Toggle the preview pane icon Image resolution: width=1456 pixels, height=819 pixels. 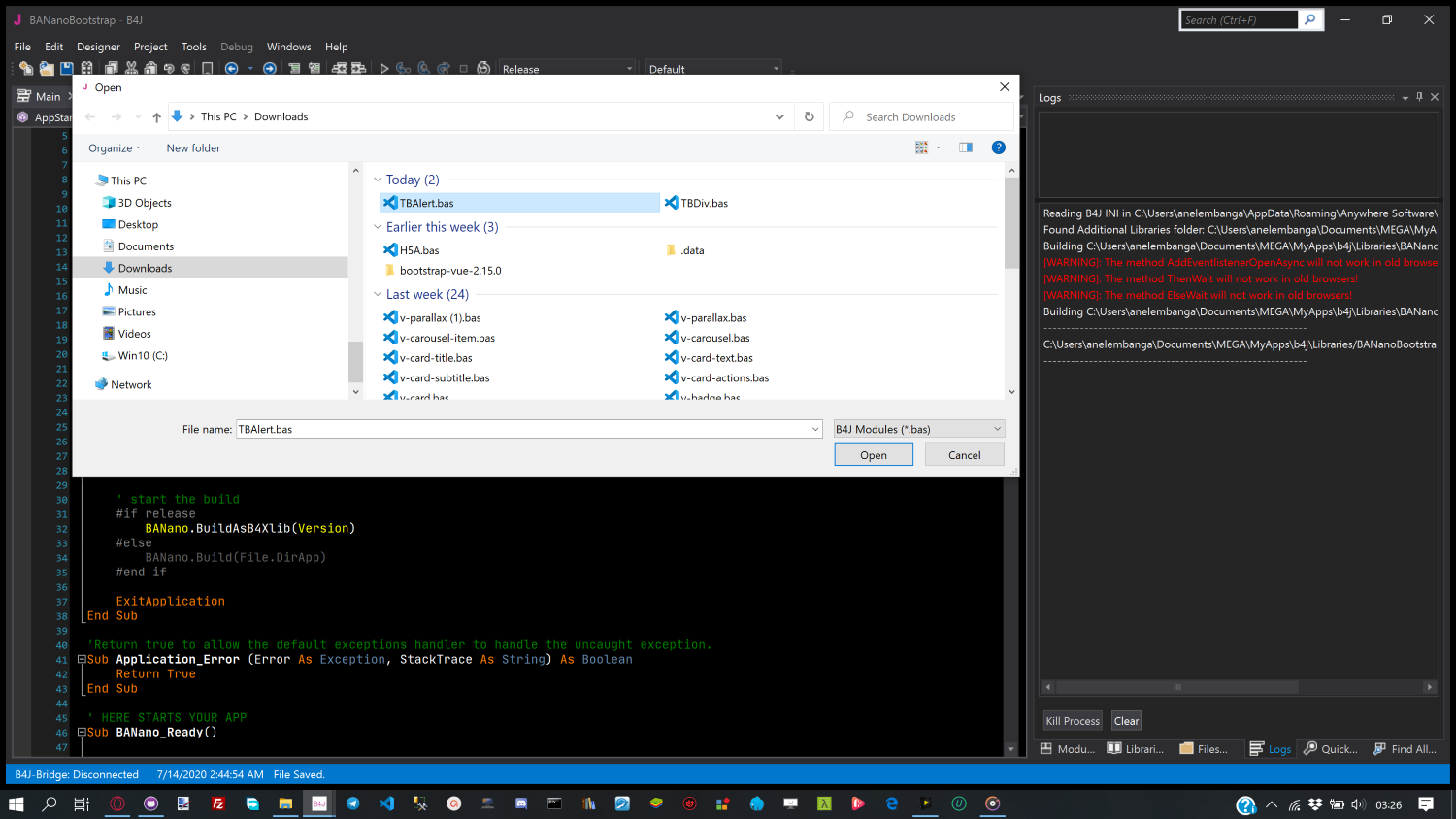point(965,147)
